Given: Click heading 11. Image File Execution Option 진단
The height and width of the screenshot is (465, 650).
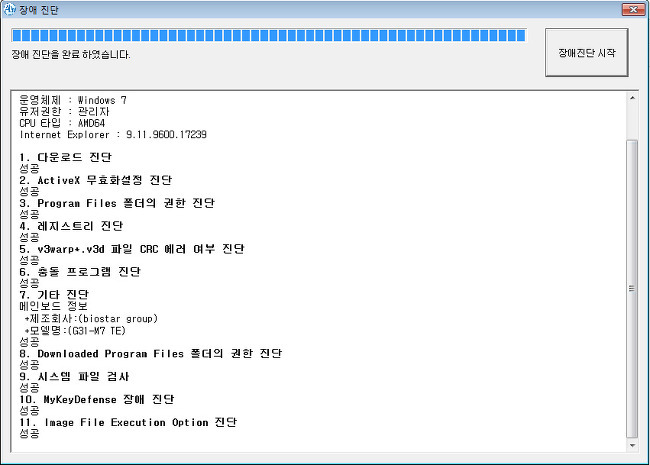Looking at the screenshot, I should pos(128,422).
